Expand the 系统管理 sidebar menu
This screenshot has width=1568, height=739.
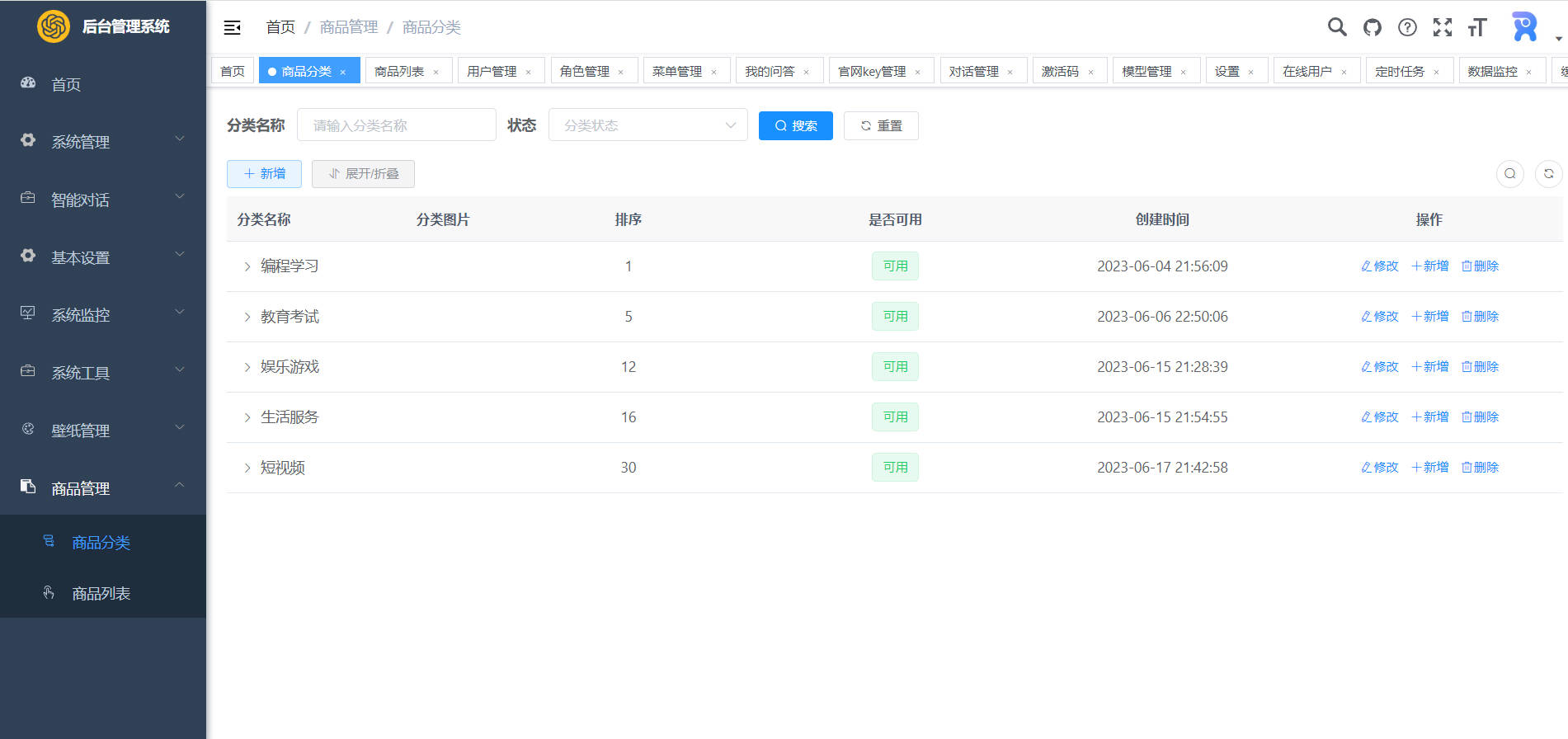pos(103,142)
